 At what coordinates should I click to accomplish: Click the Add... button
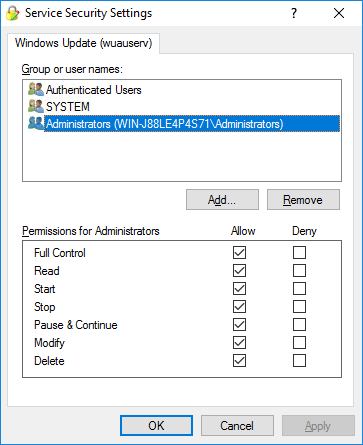coord(222,200)
